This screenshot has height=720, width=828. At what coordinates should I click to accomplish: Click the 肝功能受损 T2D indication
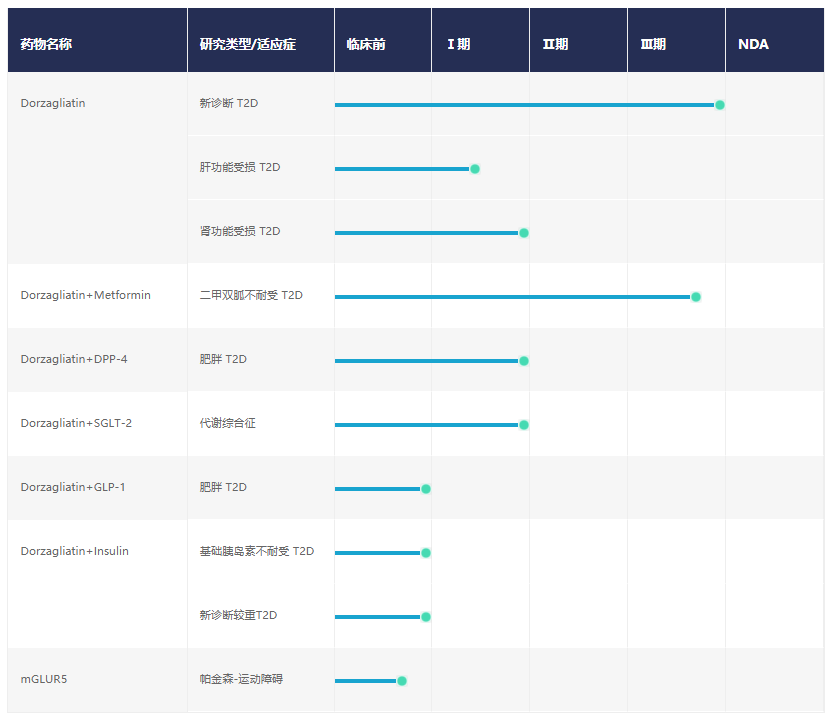240,167
